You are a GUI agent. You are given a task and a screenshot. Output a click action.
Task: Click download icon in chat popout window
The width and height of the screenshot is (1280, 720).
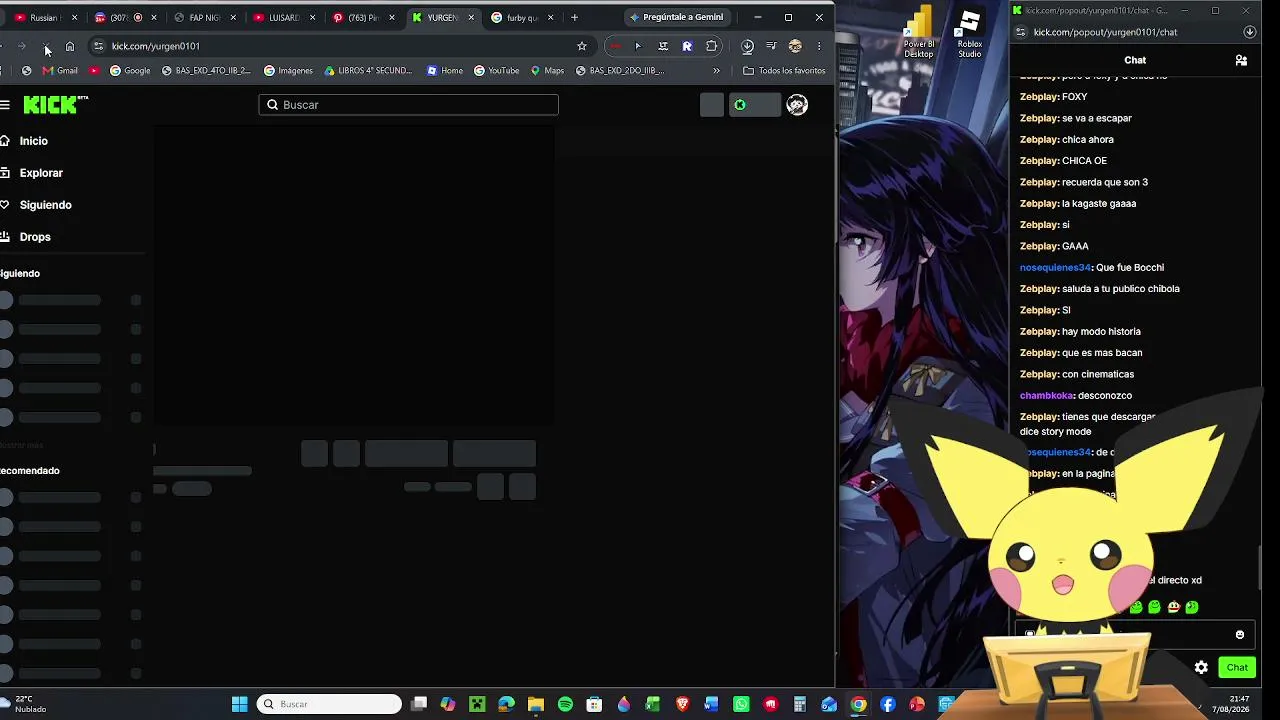(x=1249, y=32)
